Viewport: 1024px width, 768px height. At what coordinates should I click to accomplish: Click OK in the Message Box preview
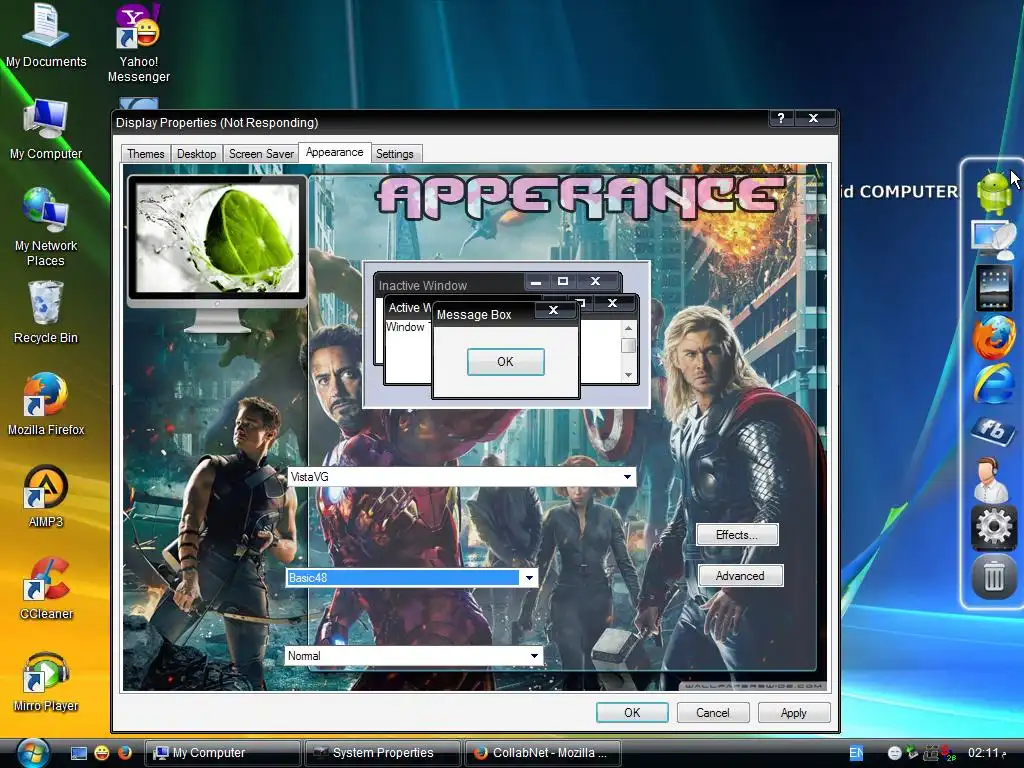click(505, 362)
